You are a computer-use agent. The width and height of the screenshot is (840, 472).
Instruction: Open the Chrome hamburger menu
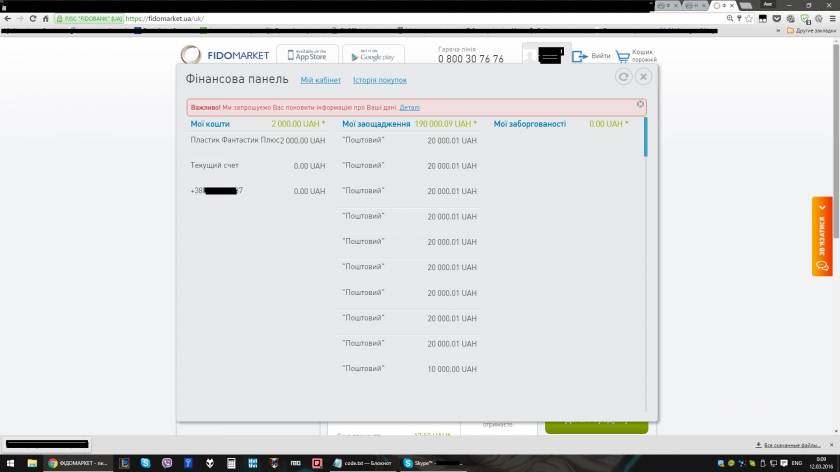point(832,18)
